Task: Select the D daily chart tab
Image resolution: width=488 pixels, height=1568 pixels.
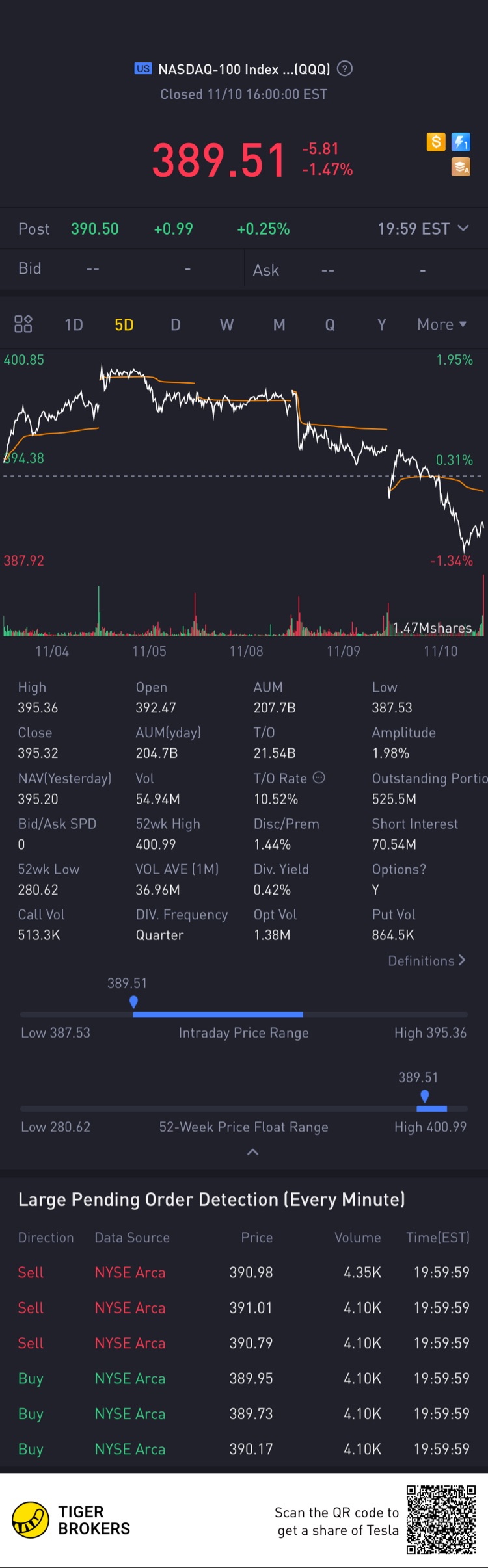Action: [x=176, y=324]
